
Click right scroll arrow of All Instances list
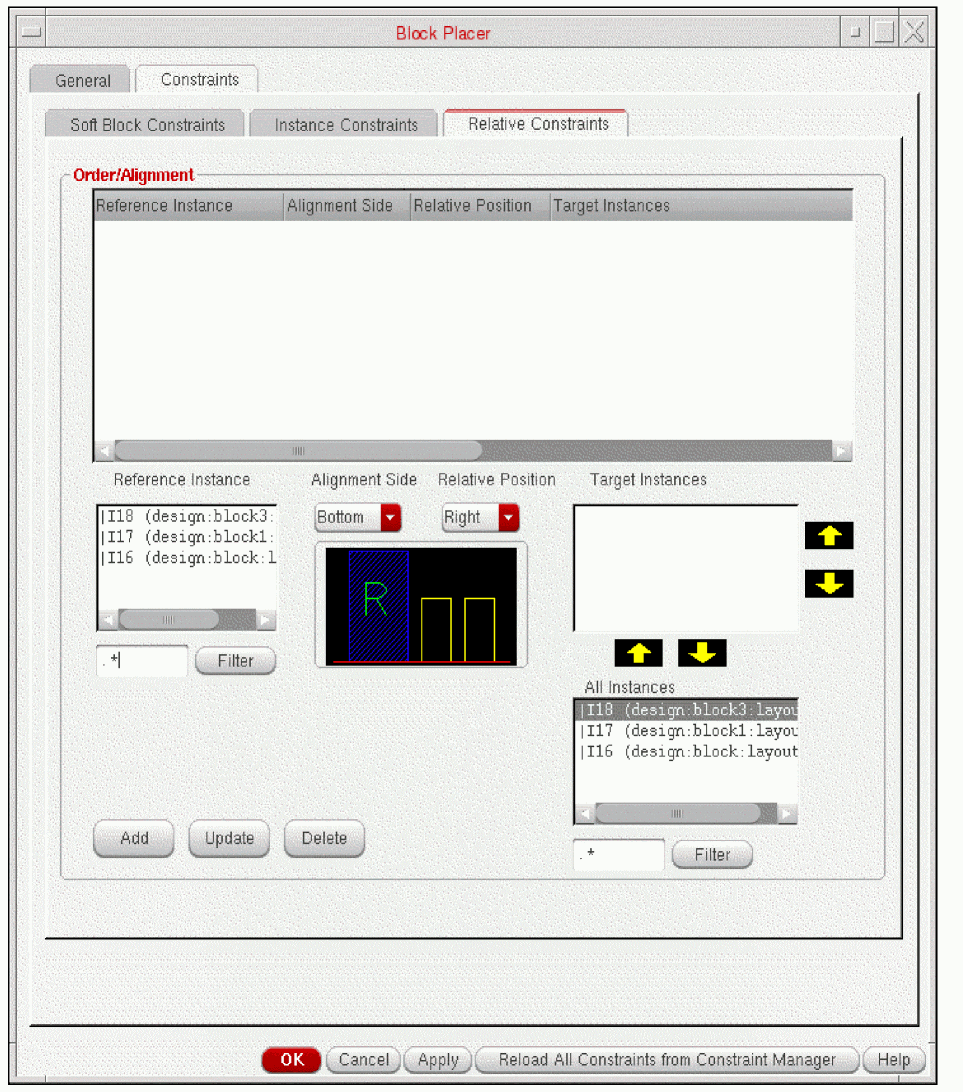pyautogui.click(x=787, y=813)
